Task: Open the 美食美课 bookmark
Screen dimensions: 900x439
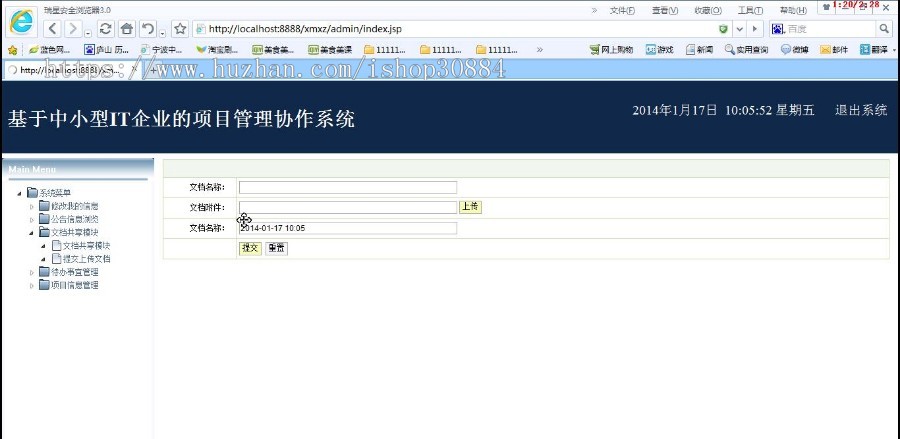Action: (x=330, y=50)
